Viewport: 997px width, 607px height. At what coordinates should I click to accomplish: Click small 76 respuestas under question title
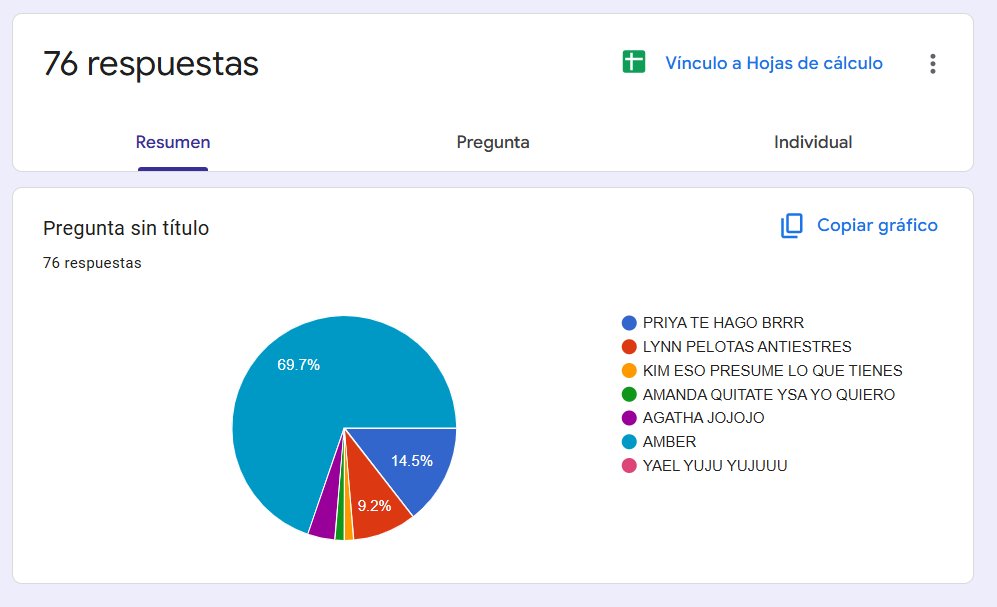[x=92, y=263]
